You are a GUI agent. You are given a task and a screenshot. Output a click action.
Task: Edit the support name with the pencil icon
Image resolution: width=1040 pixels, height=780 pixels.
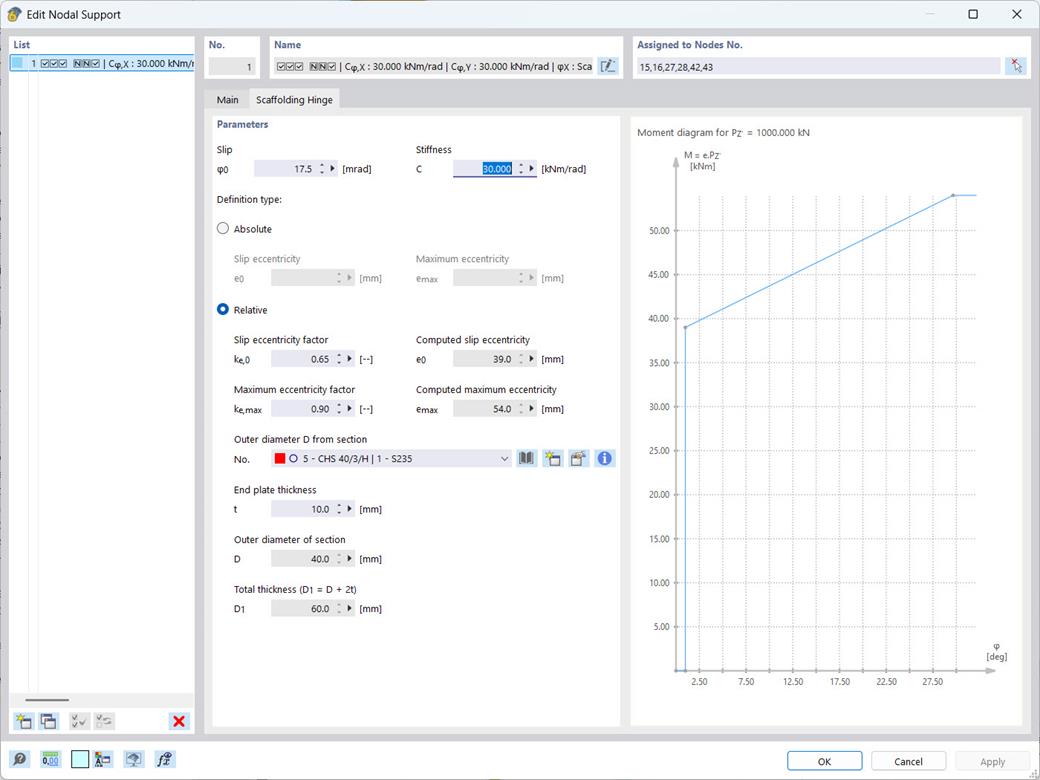[x=608, y=65]
